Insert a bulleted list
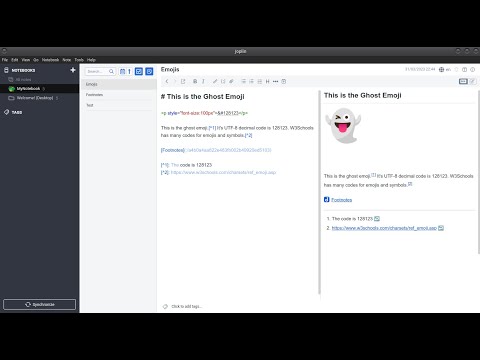The image size is (480, 360). (x=243, y=81)
